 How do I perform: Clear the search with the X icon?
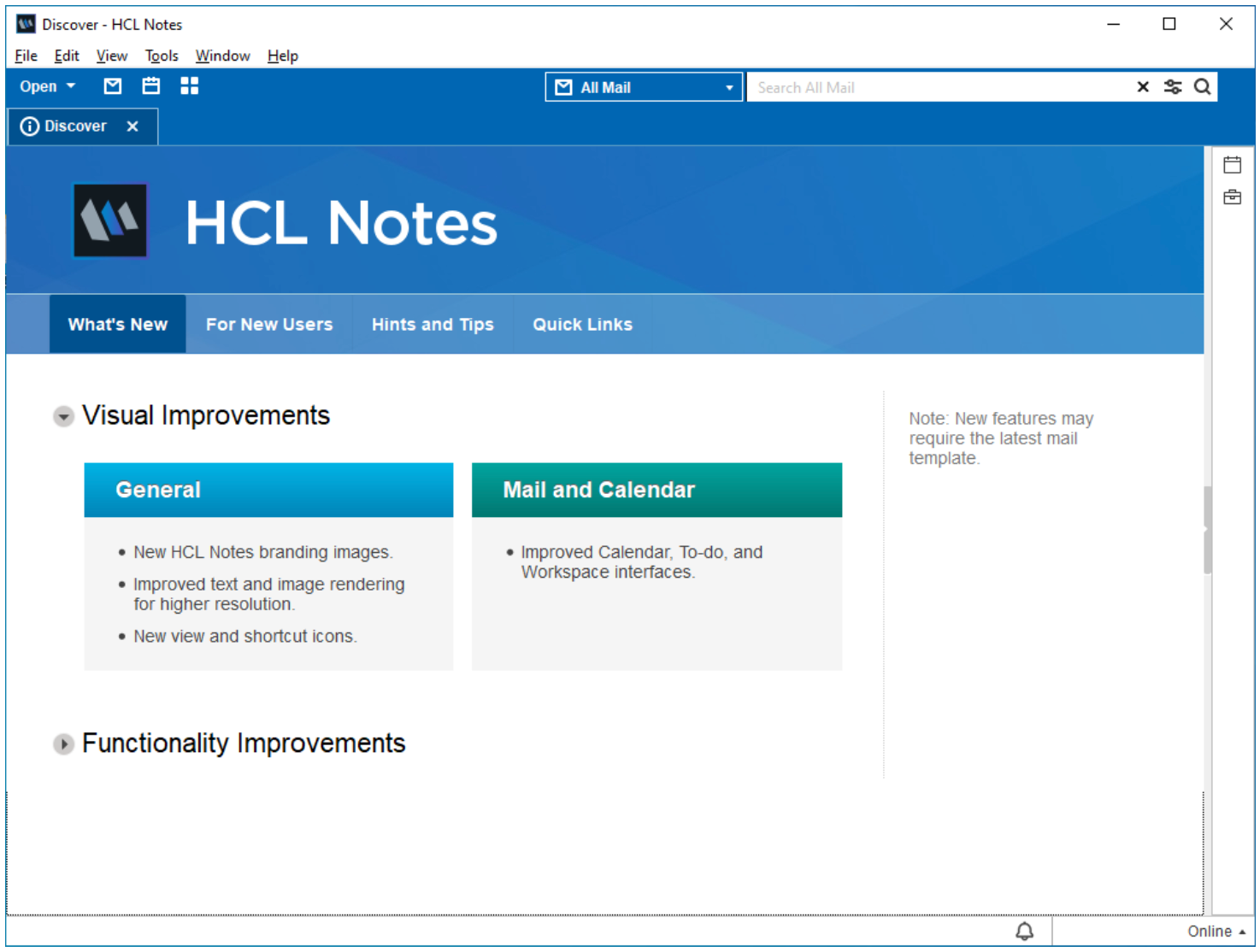(x=1143, y=87)
